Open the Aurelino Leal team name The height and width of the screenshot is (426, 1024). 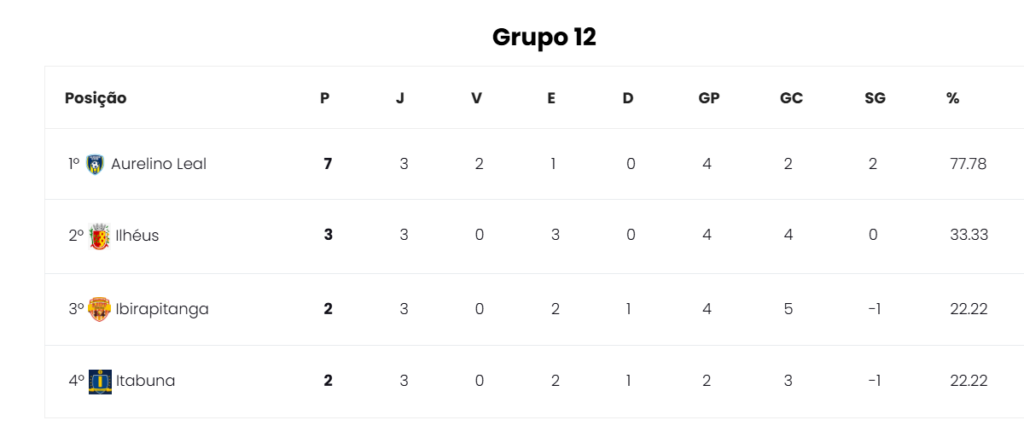coord(159,164)
